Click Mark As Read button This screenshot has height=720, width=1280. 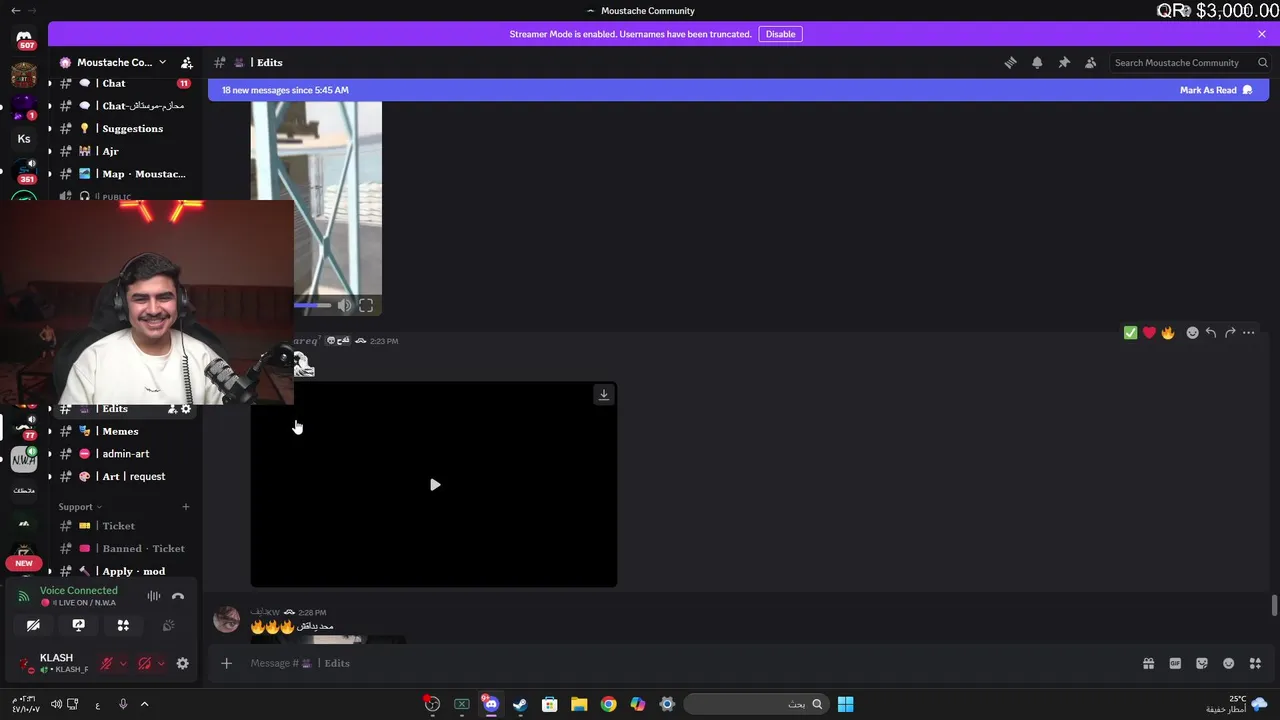[x=1216, y=90]
